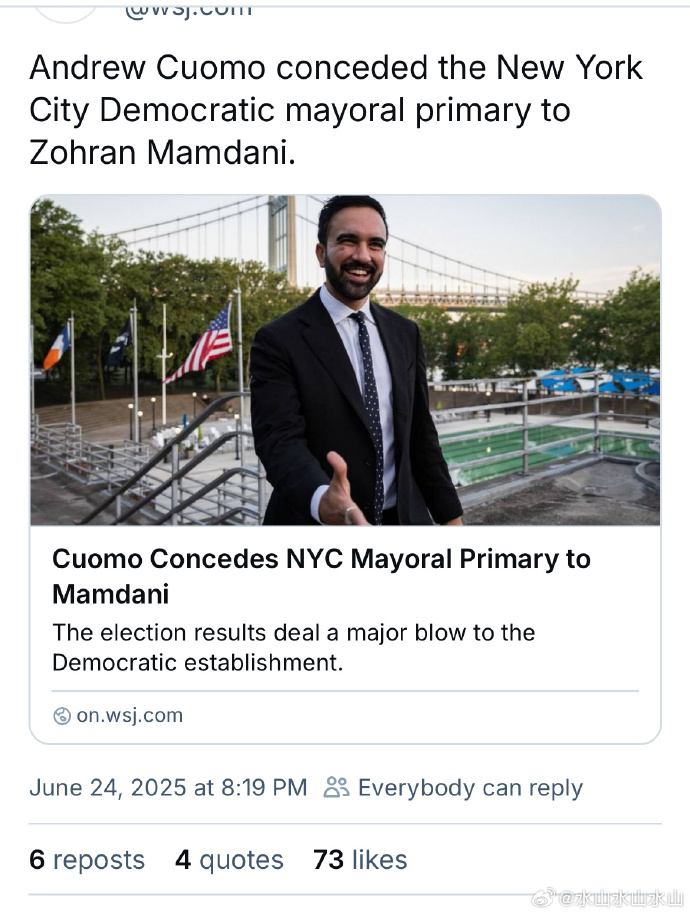The width and height of the screenshot is (690, 914).
Task: Show the 4 quotes list
Action: pos(229,860)
